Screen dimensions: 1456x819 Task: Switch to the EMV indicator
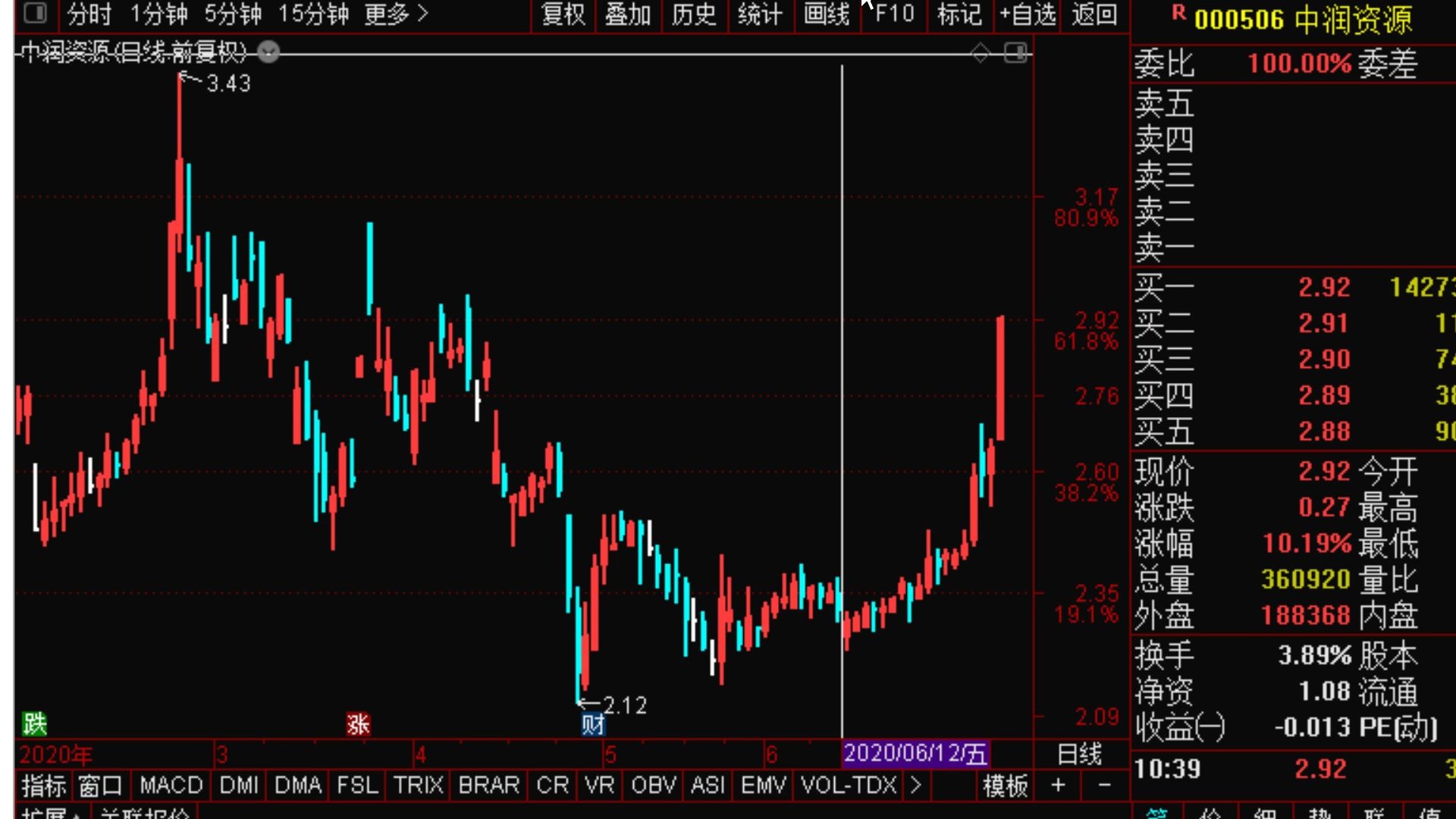click(764, 785)
